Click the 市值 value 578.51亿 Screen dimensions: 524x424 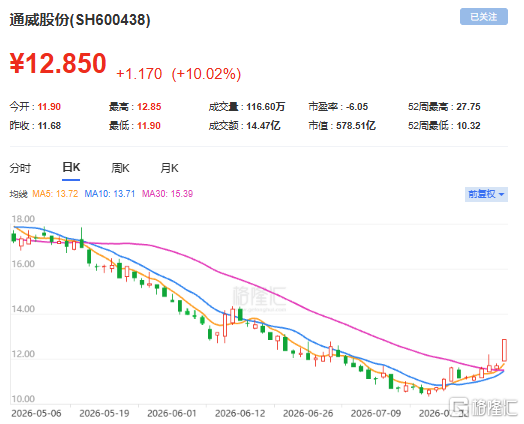(x=356, y=126)
